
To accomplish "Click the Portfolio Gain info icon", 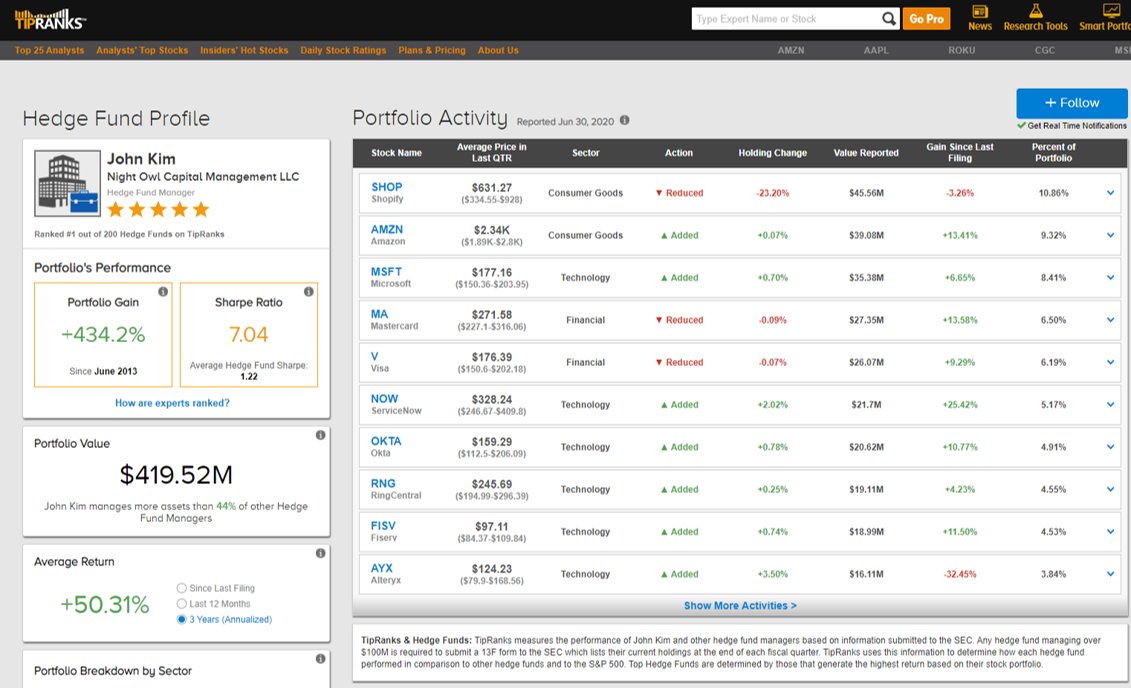I will 163,291.
